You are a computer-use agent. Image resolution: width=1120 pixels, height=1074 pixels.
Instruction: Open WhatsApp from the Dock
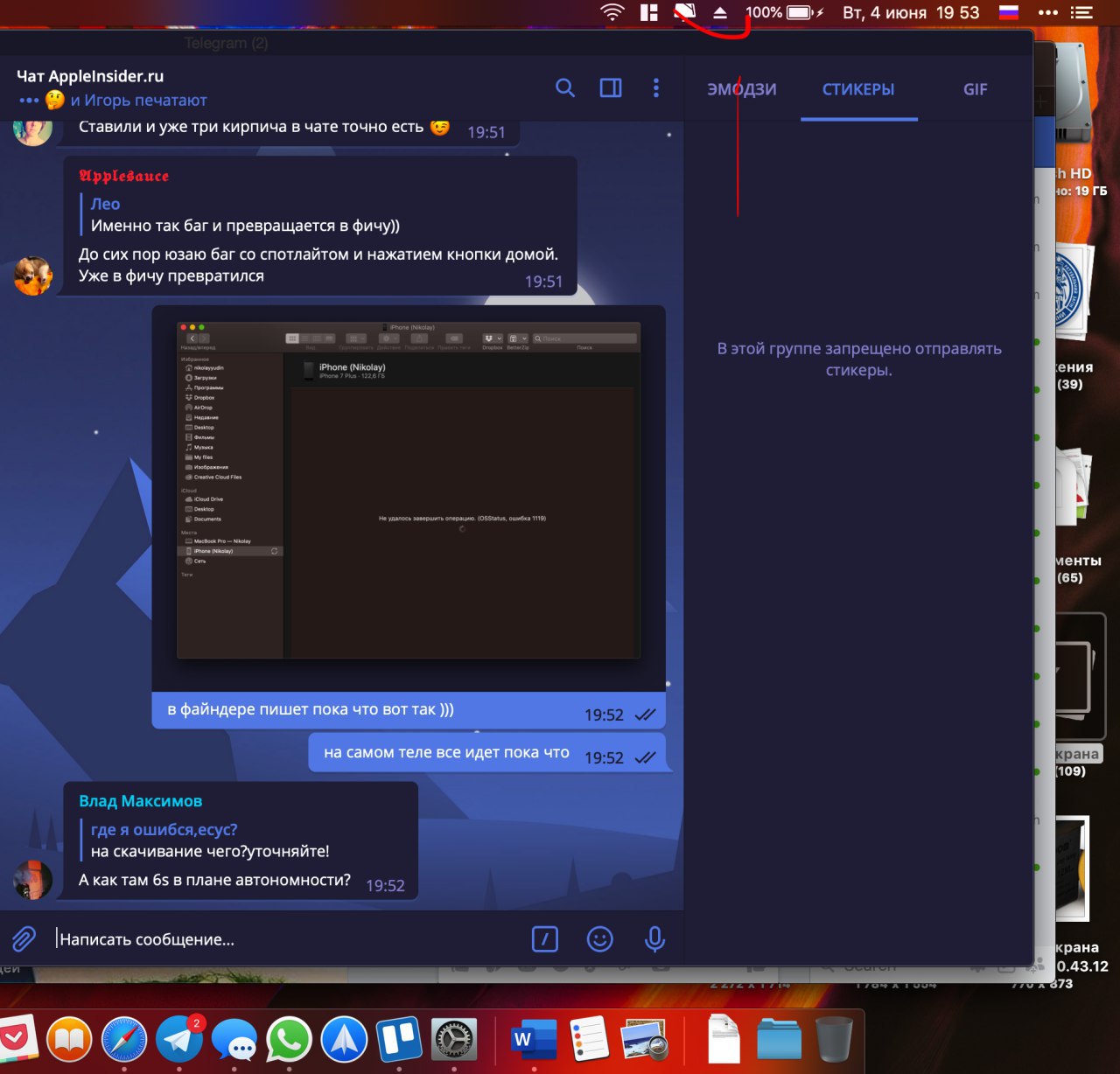(x=289, y=1040)
